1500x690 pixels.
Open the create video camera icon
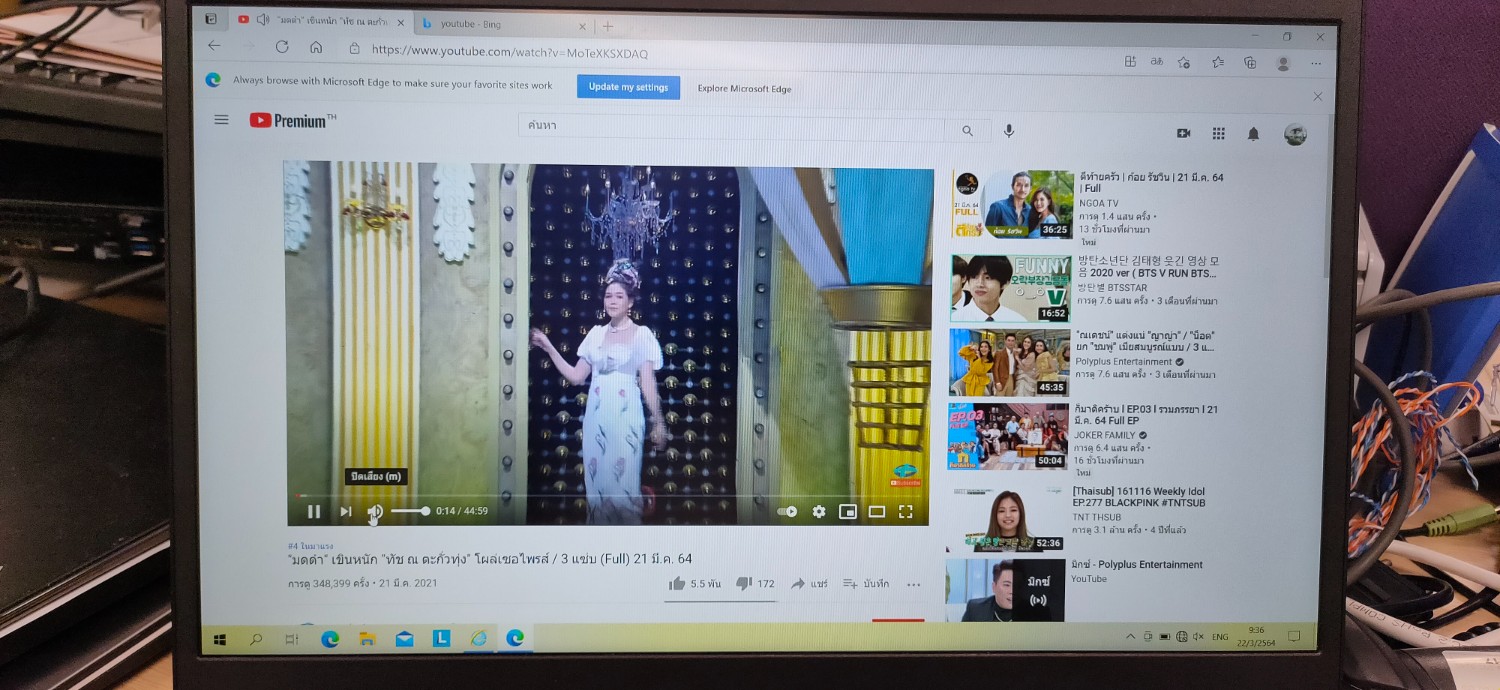point(1184,133)
